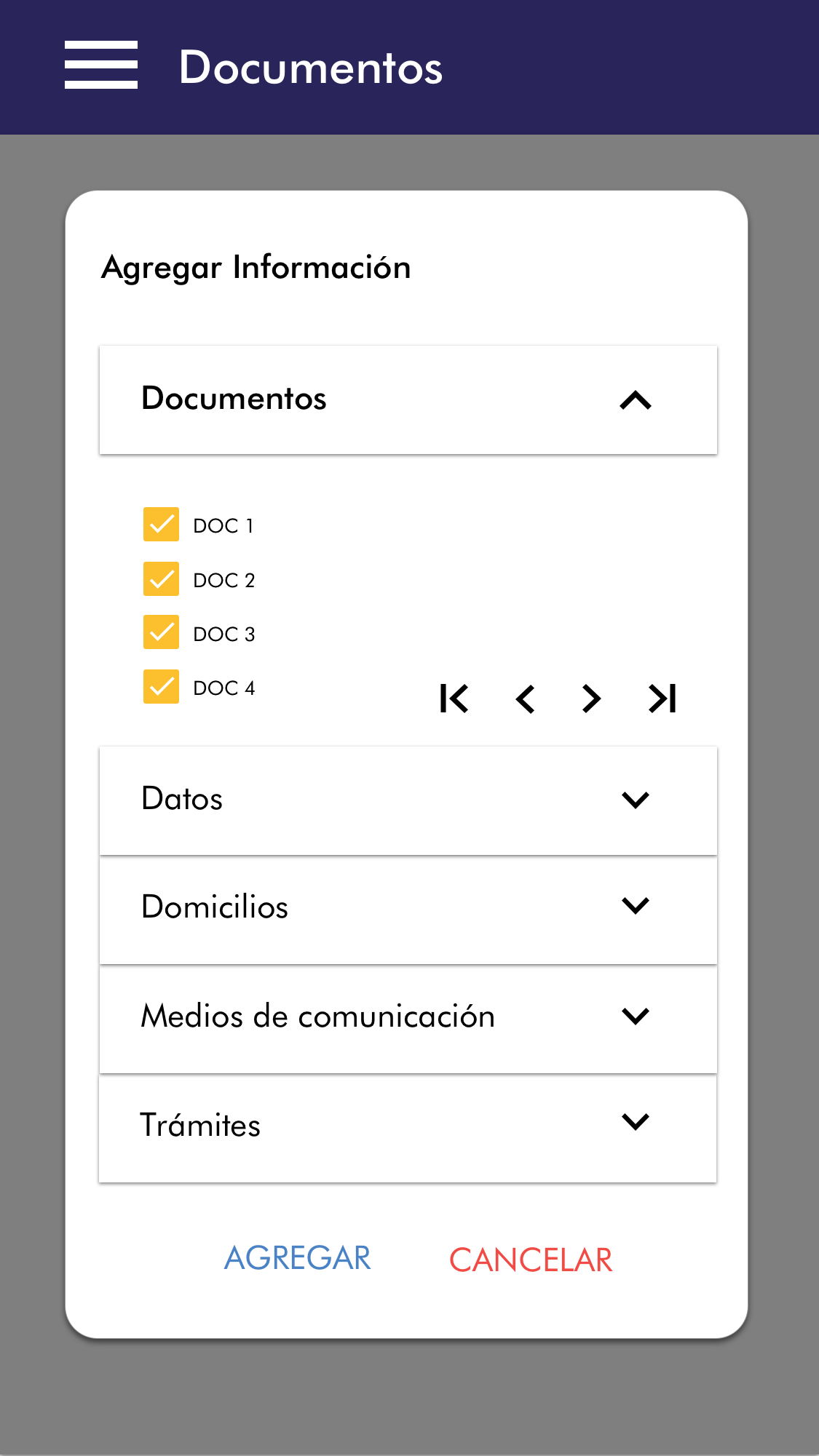Expand the Datos section chevron
819x1456 pixels.
[x=636, y=800]
